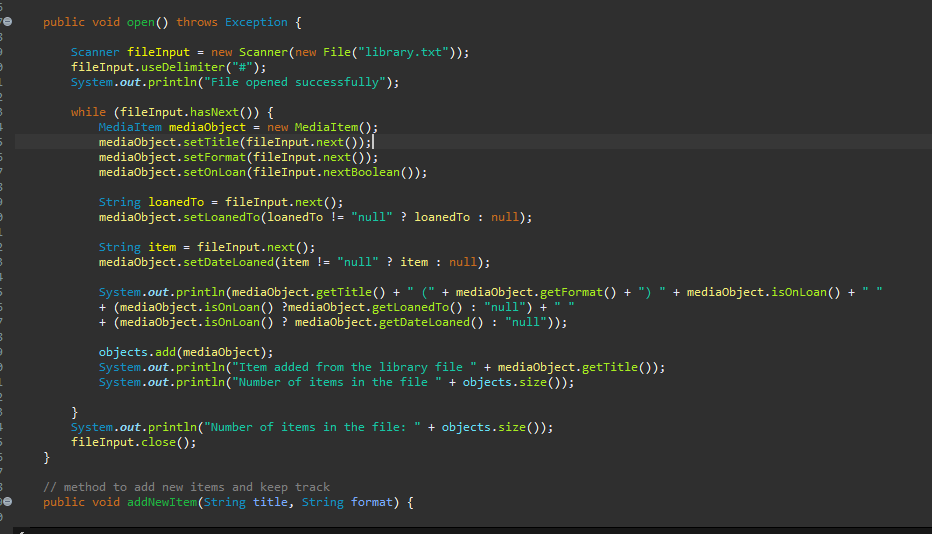Click the 'setLoanedTo' method call

pyautogui.click(x=221, y=217)
